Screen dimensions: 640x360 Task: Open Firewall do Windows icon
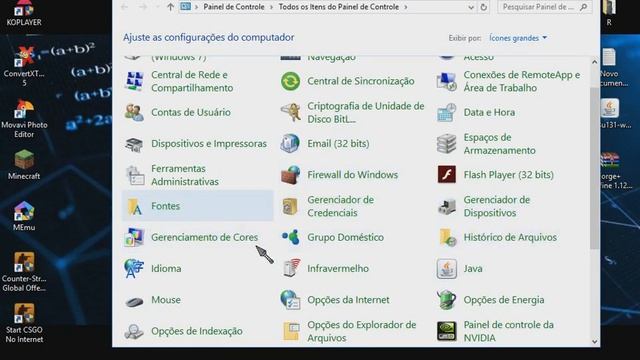(x=291, y=175)
